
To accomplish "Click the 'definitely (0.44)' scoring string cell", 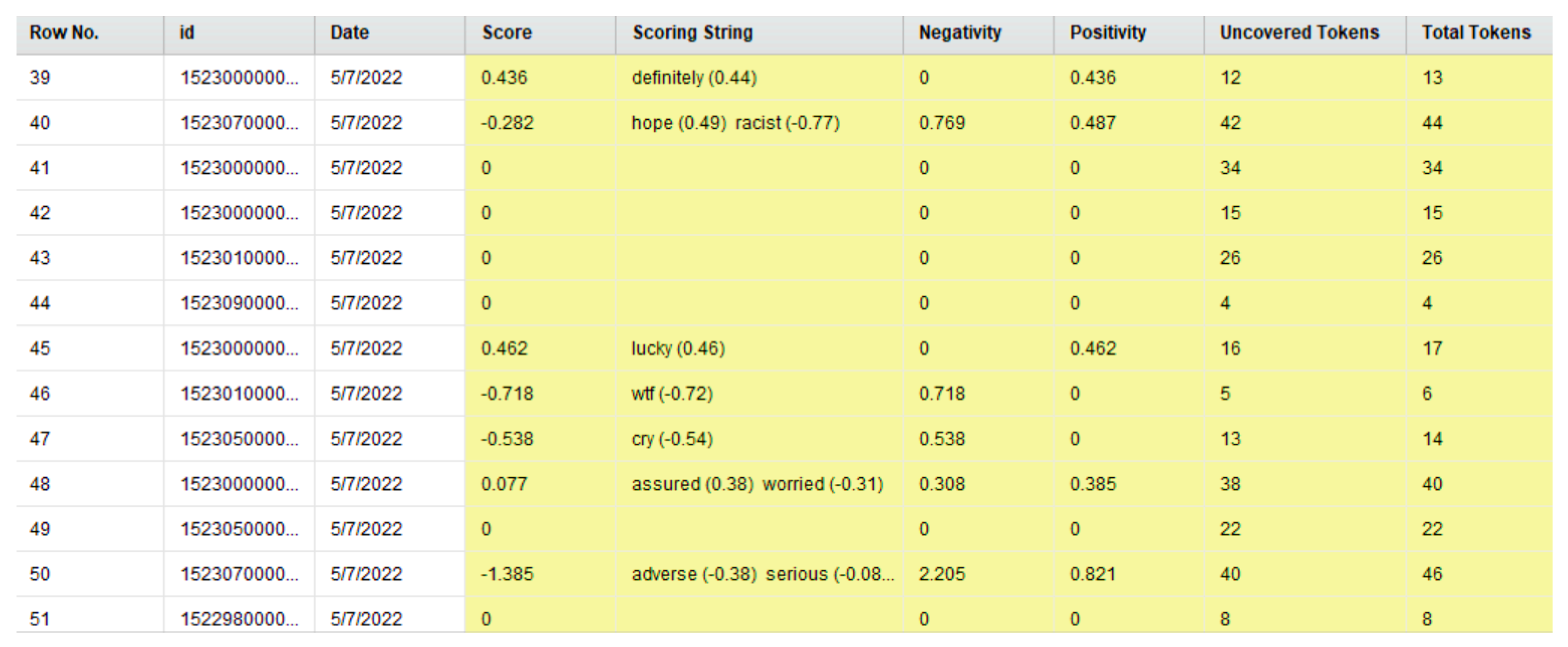I will pyautogui.click(x=694, y=78).
